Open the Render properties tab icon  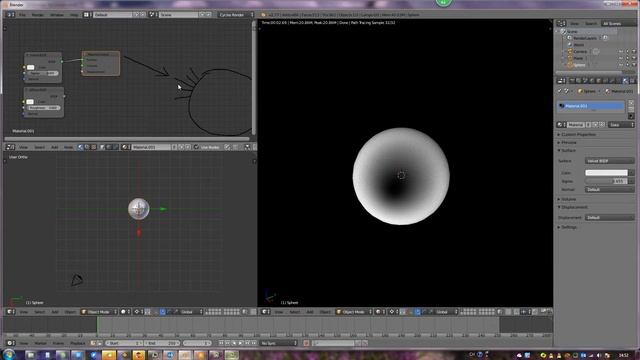(x=572, y=81)
